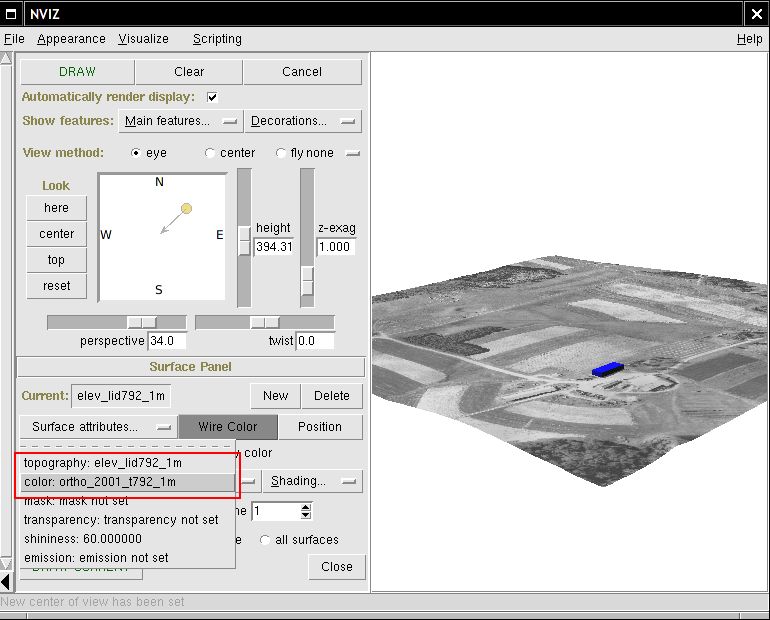770x620 pixels.
Task: Select the all surfaces radio button
Action: [x=266, y=540]
